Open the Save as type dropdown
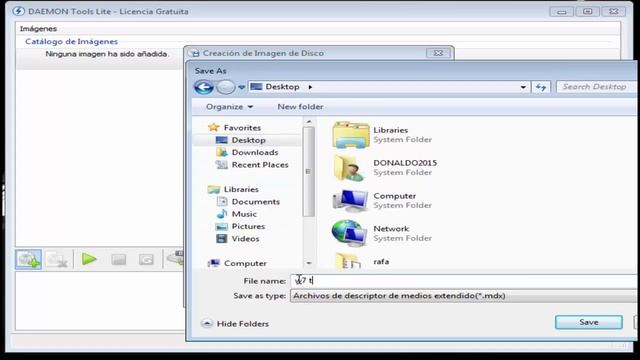 click(x=464, y=296)
